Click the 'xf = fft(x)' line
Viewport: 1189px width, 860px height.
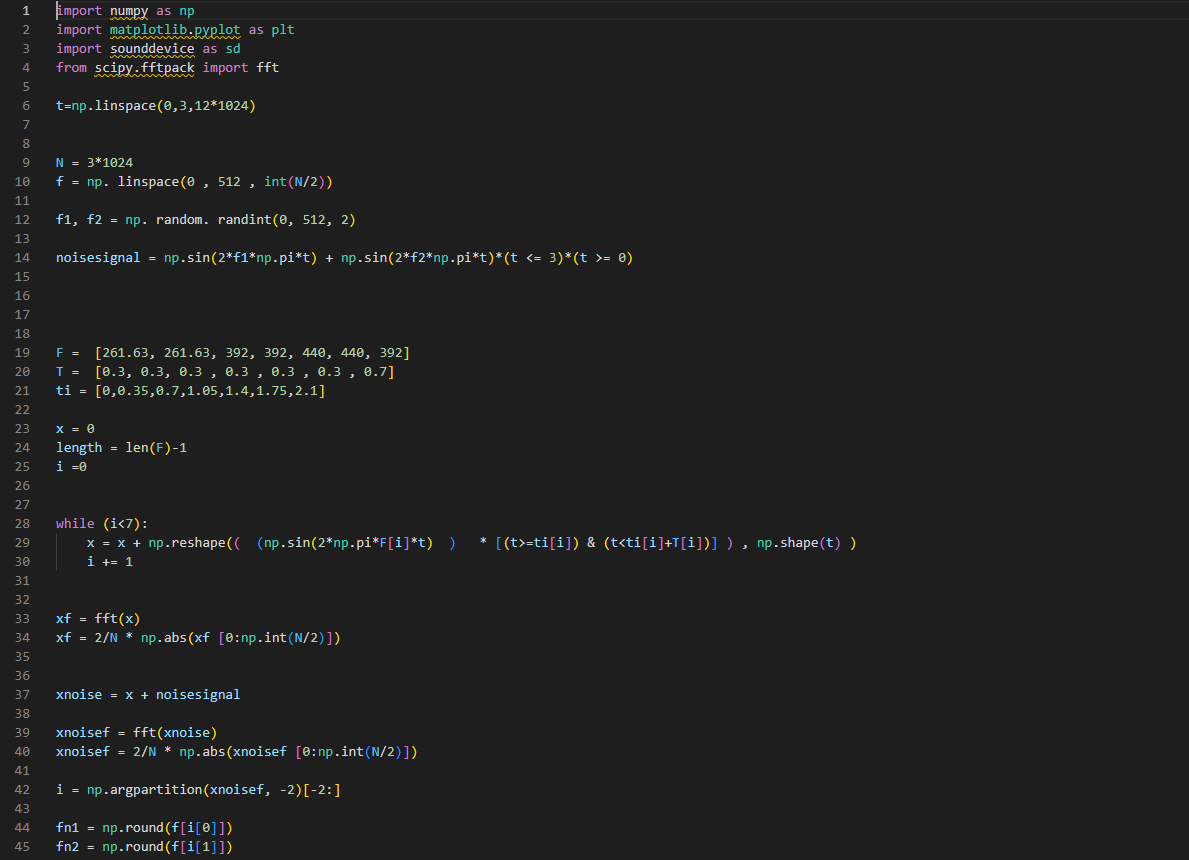point(98,618)
